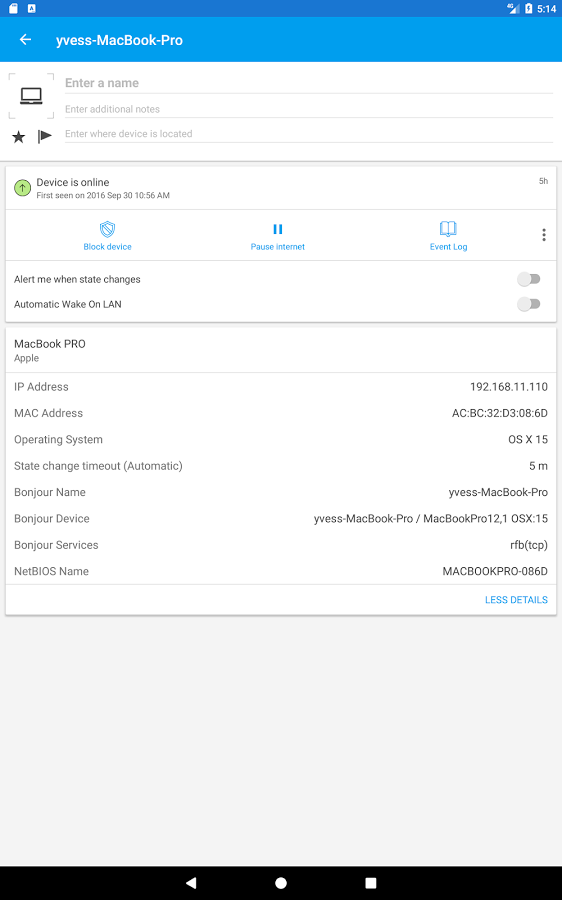Pause internet for this device

[278, 236]
